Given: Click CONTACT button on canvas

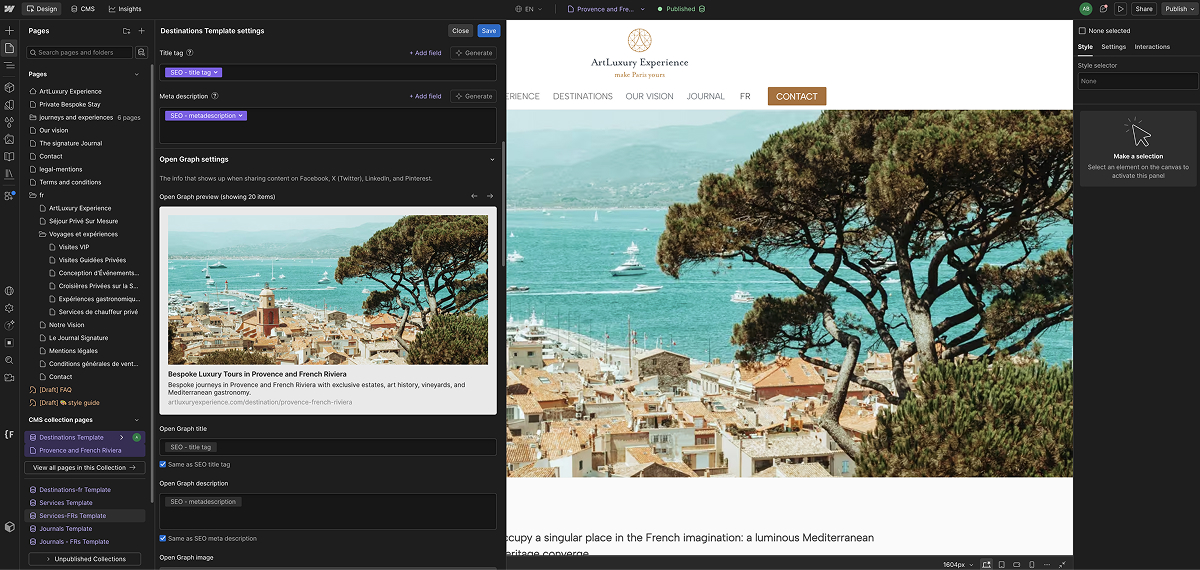Looking at the screenshot, I should click(797, 96).
